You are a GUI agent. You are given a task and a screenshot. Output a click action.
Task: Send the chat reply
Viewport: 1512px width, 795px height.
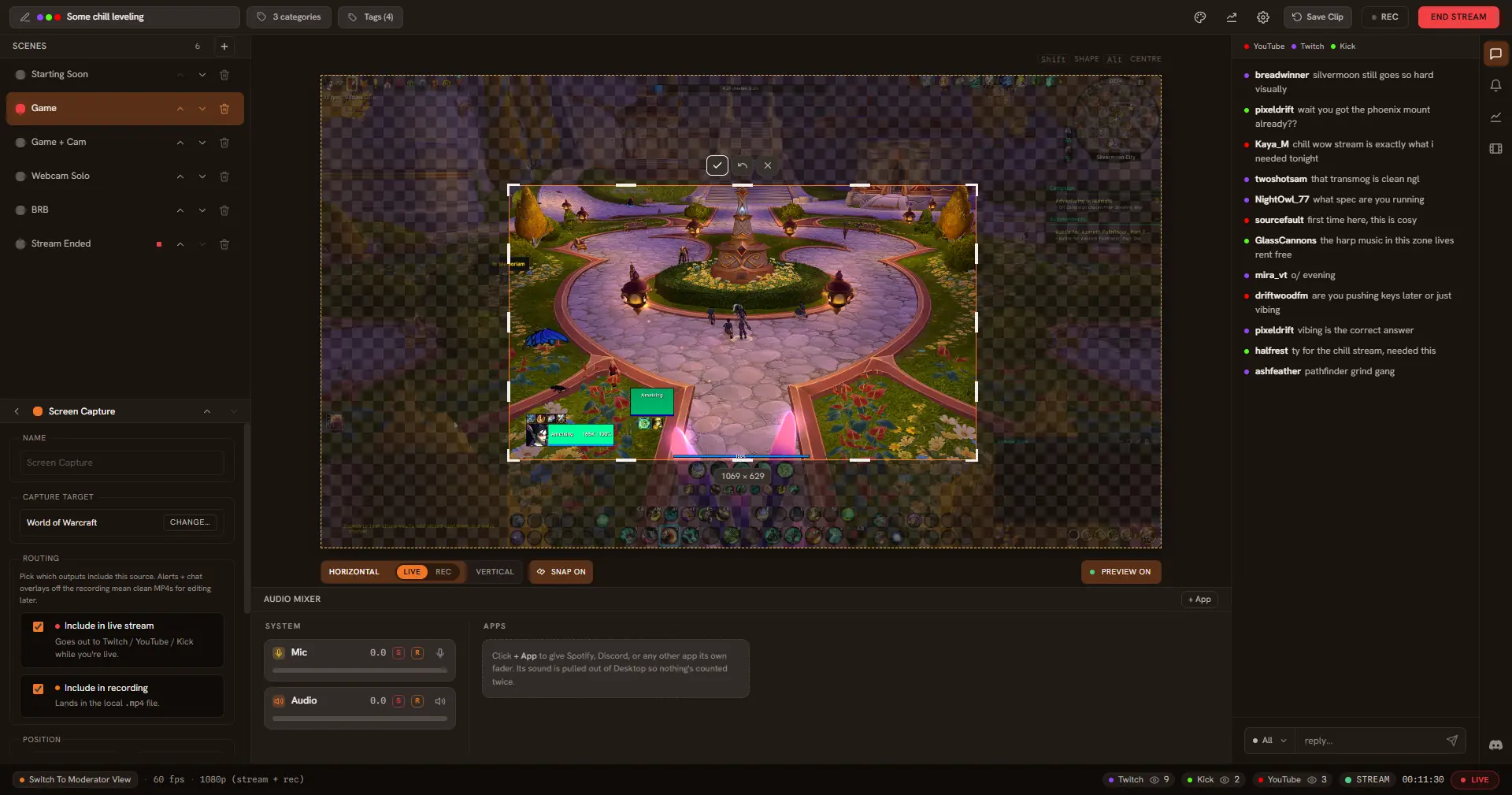click(1452, 741)
